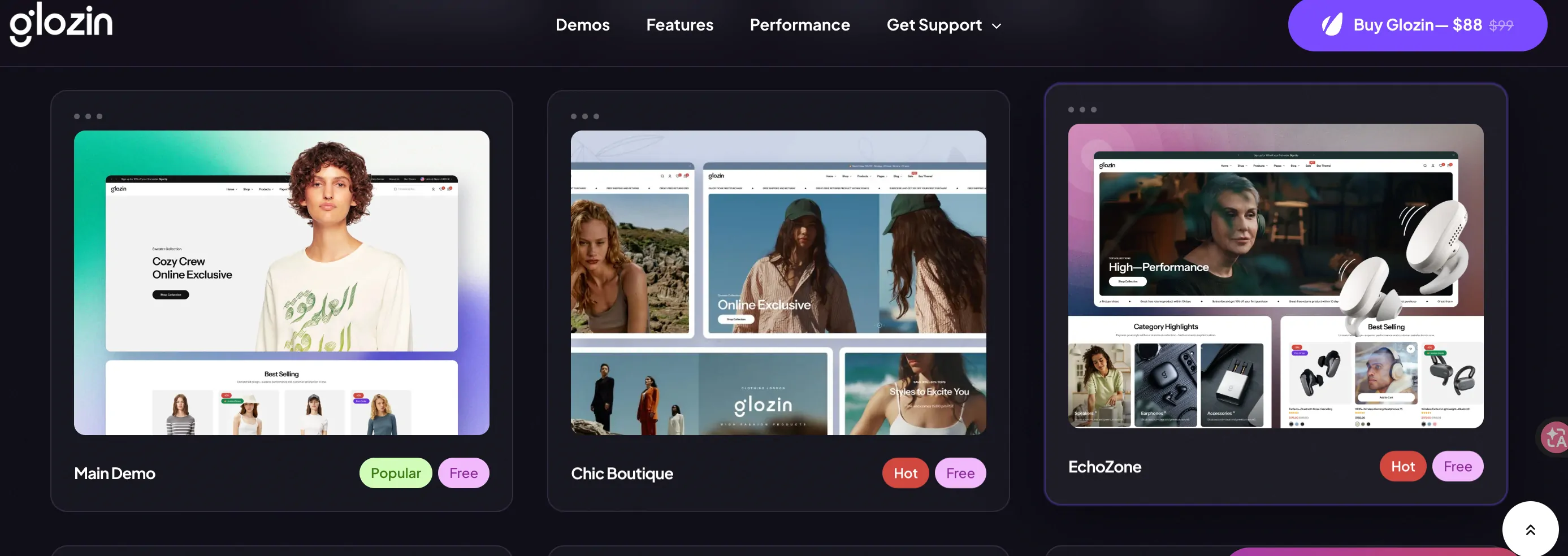
Task: Click the Buy Glozin $88 button
Action: (1417, 24)
